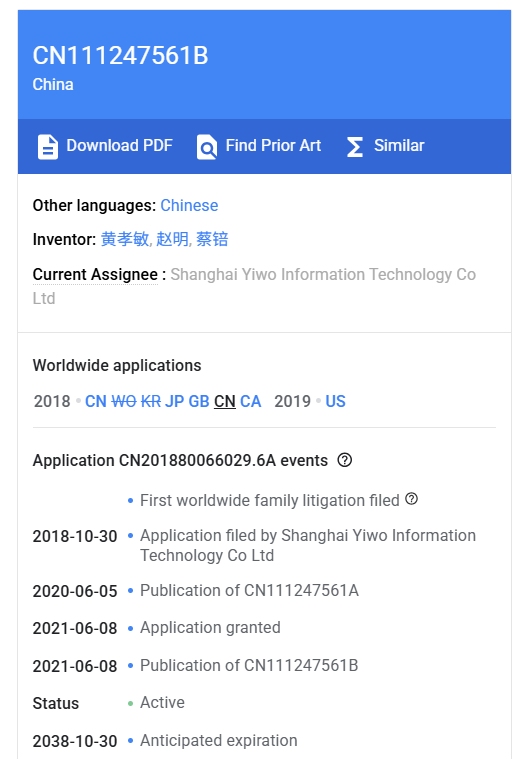
Task: Open the struck-through KR application
Action: click(x=151, y=401)
